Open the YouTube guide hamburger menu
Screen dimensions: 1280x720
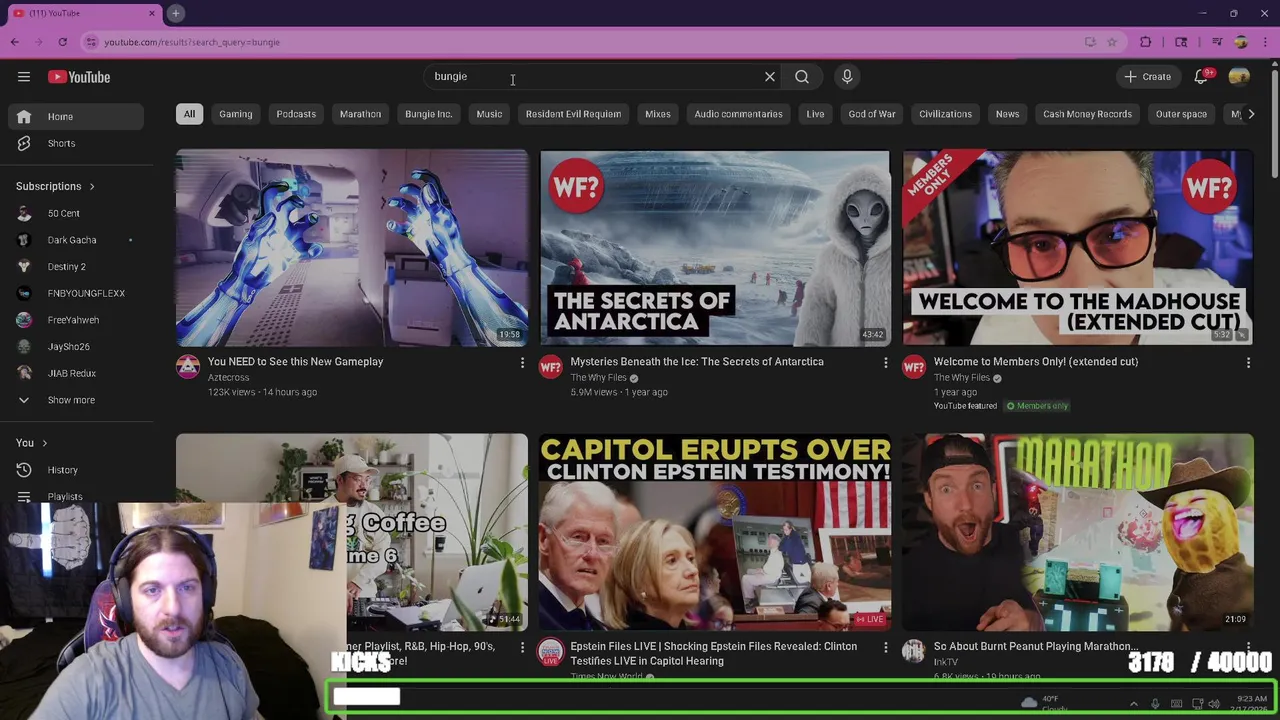(x=24, y=77)
